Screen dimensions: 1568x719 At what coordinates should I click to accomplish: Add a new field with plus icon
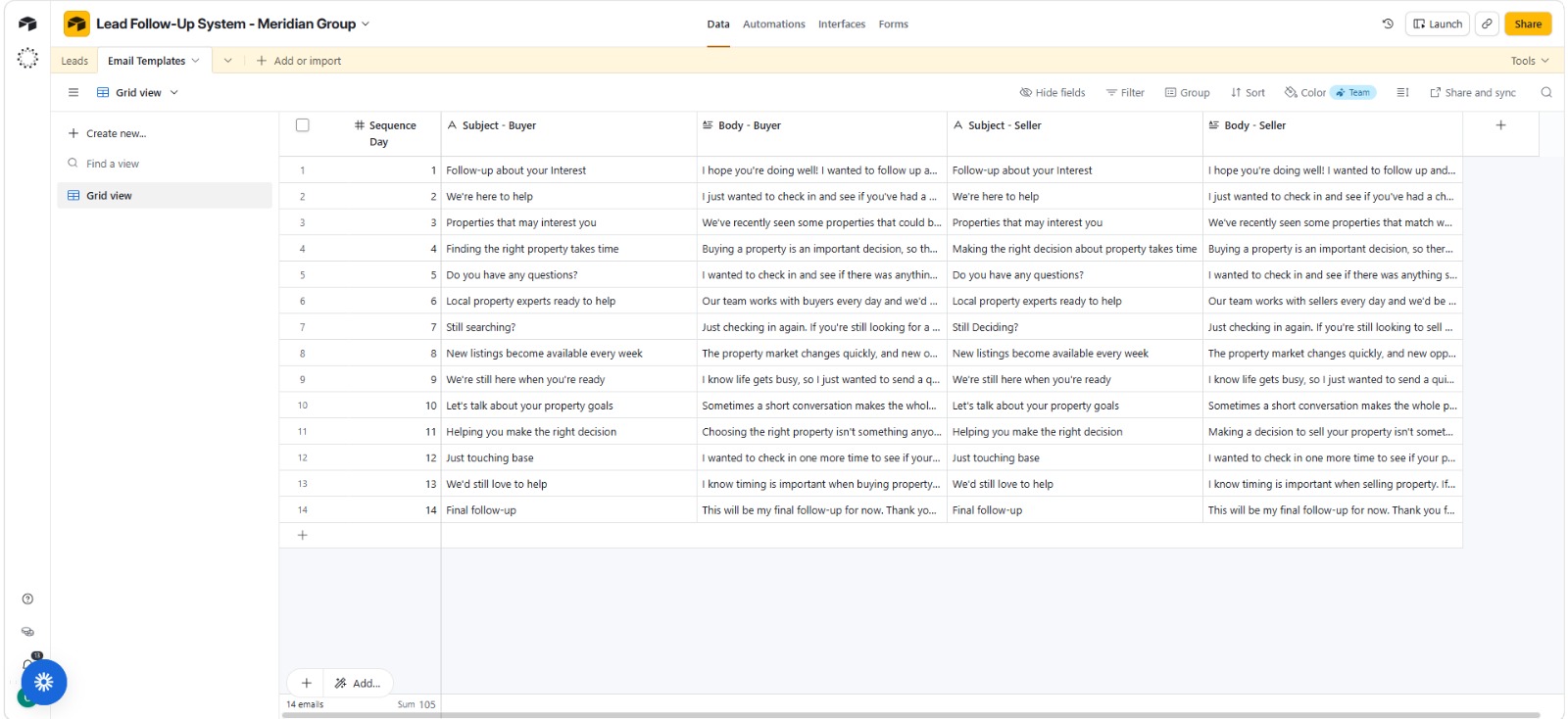[x=1500, y=125]
